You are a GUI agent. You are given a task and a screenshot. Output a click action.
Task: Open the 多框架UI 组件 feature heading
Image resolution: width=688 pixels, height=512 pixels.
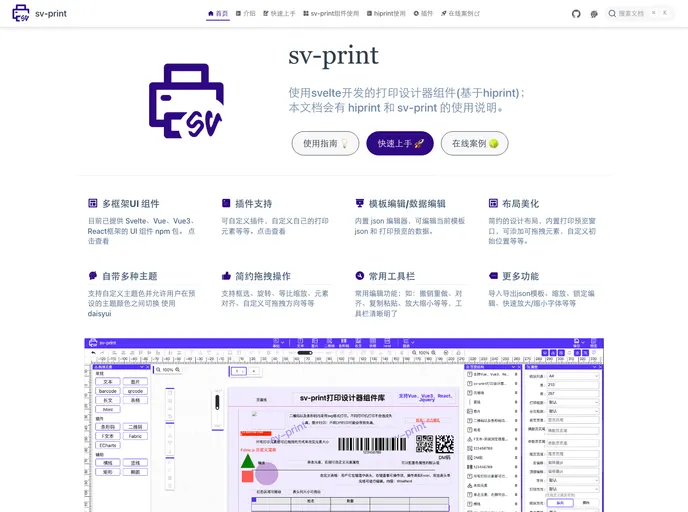tap(131, 204)
